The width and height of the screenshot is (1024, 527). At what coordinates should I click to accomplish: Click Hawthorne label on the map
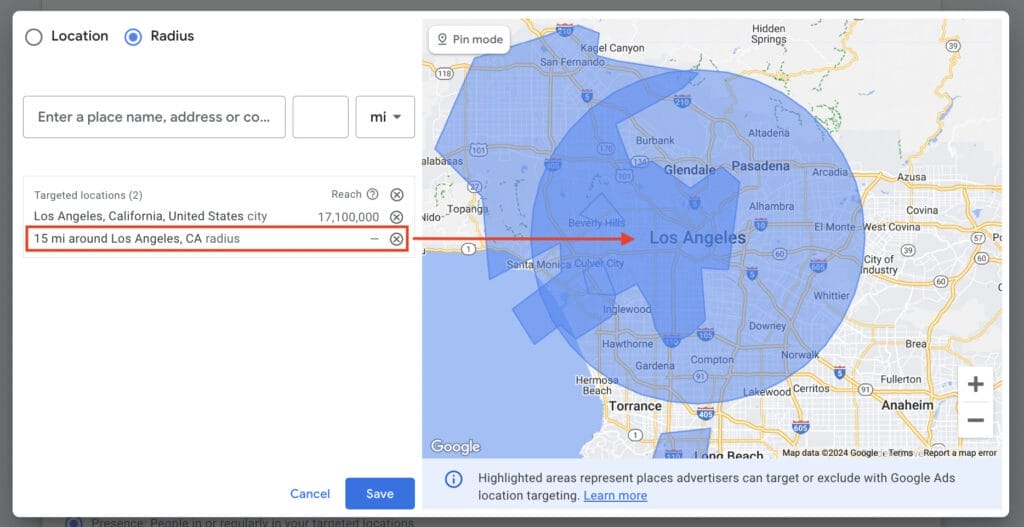[627, 343]
